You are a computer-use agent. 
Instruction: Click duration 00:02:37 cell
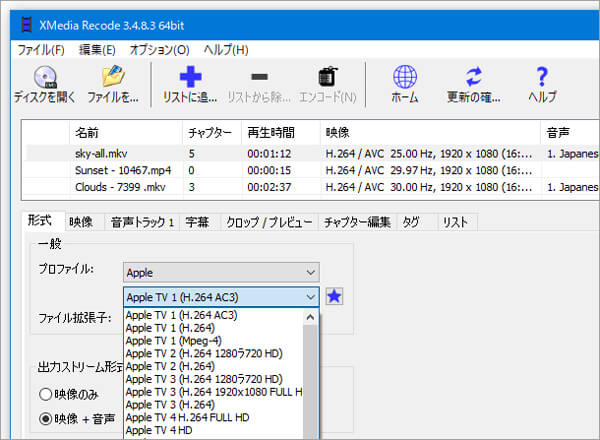pyautogui.click(x=269, y=187)
